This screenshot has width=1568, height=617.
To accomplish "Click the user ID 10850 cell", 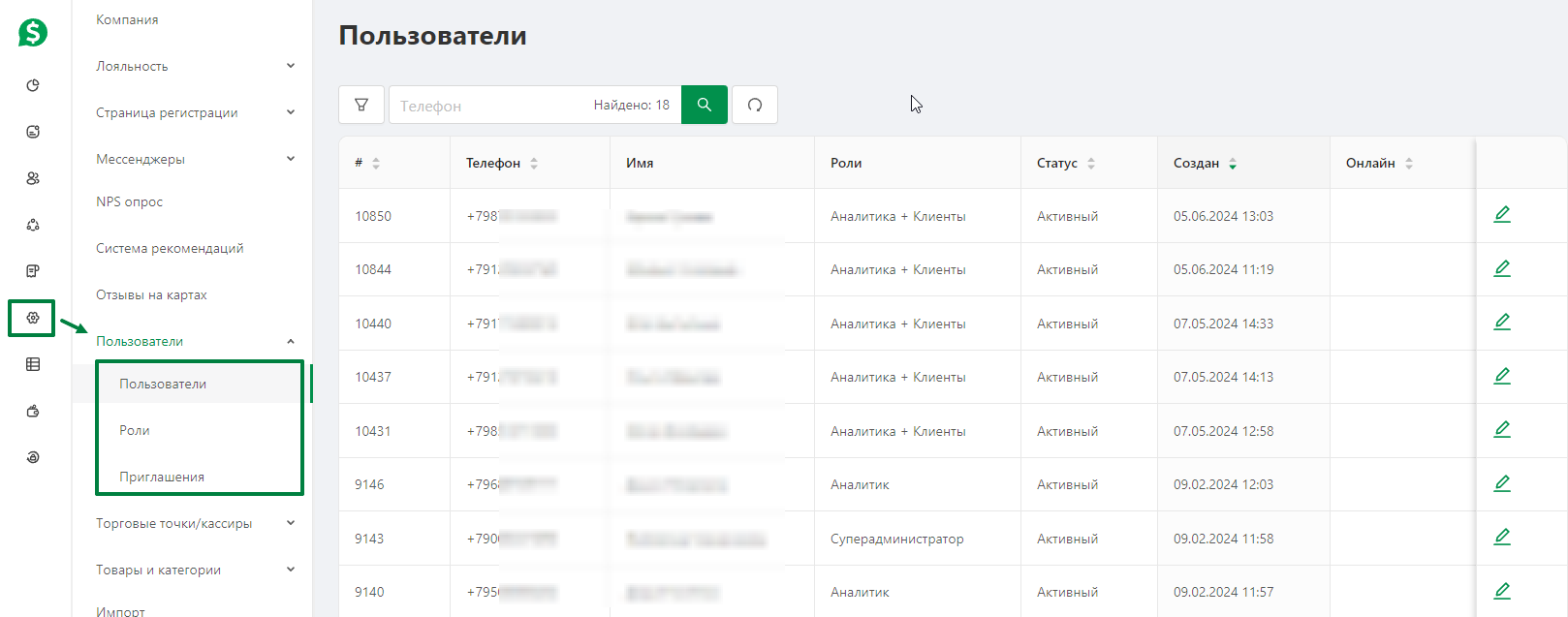I will 373,216.
